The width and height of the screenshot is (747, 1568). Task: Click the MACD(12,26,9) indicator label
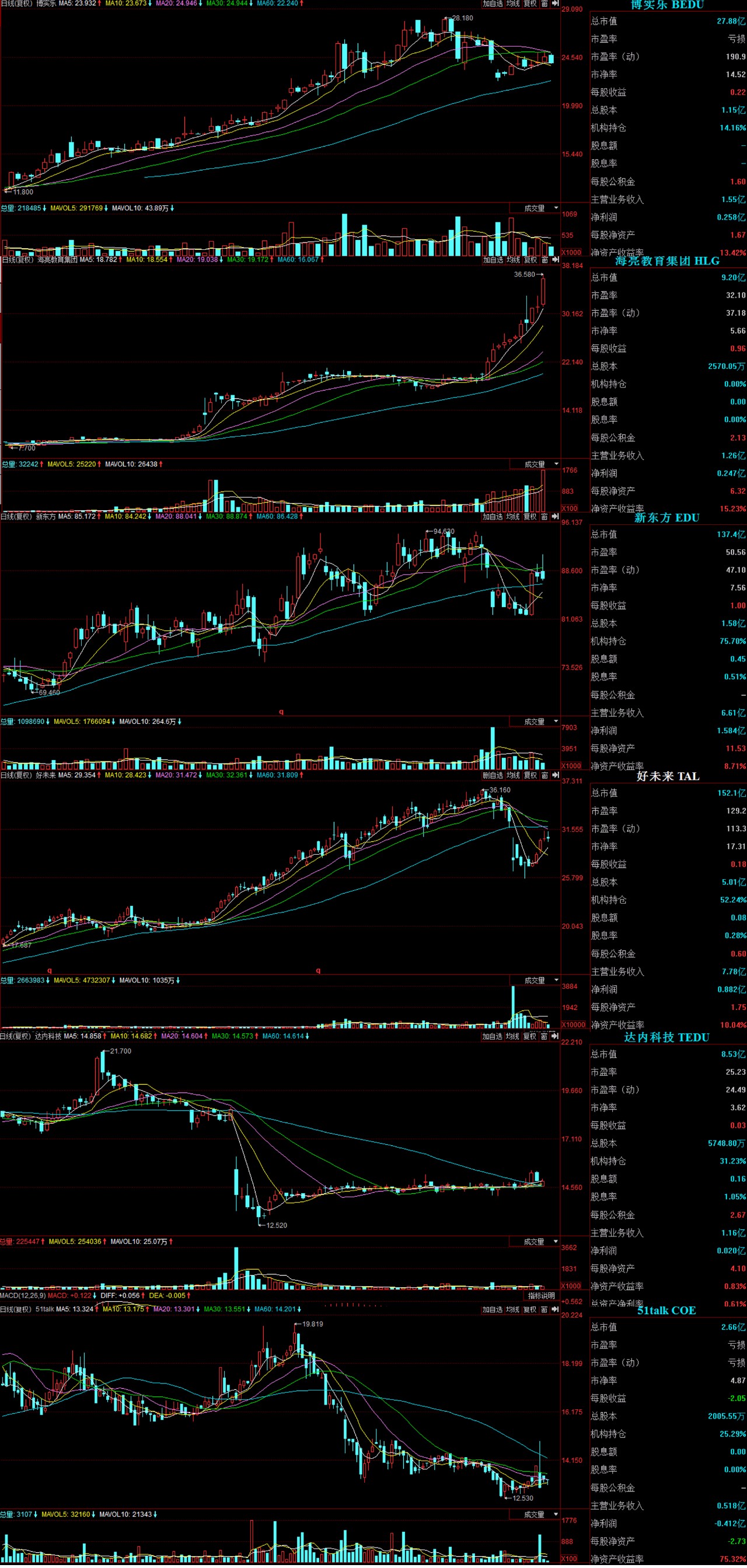click(x=23, y=1296)
